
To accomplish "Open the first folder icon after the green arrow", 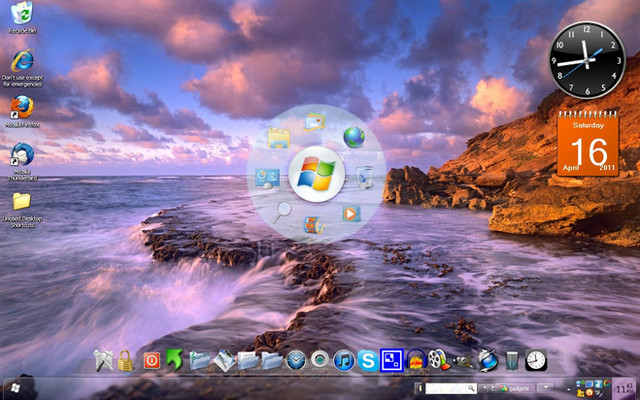I will click(x=200, y=361).
